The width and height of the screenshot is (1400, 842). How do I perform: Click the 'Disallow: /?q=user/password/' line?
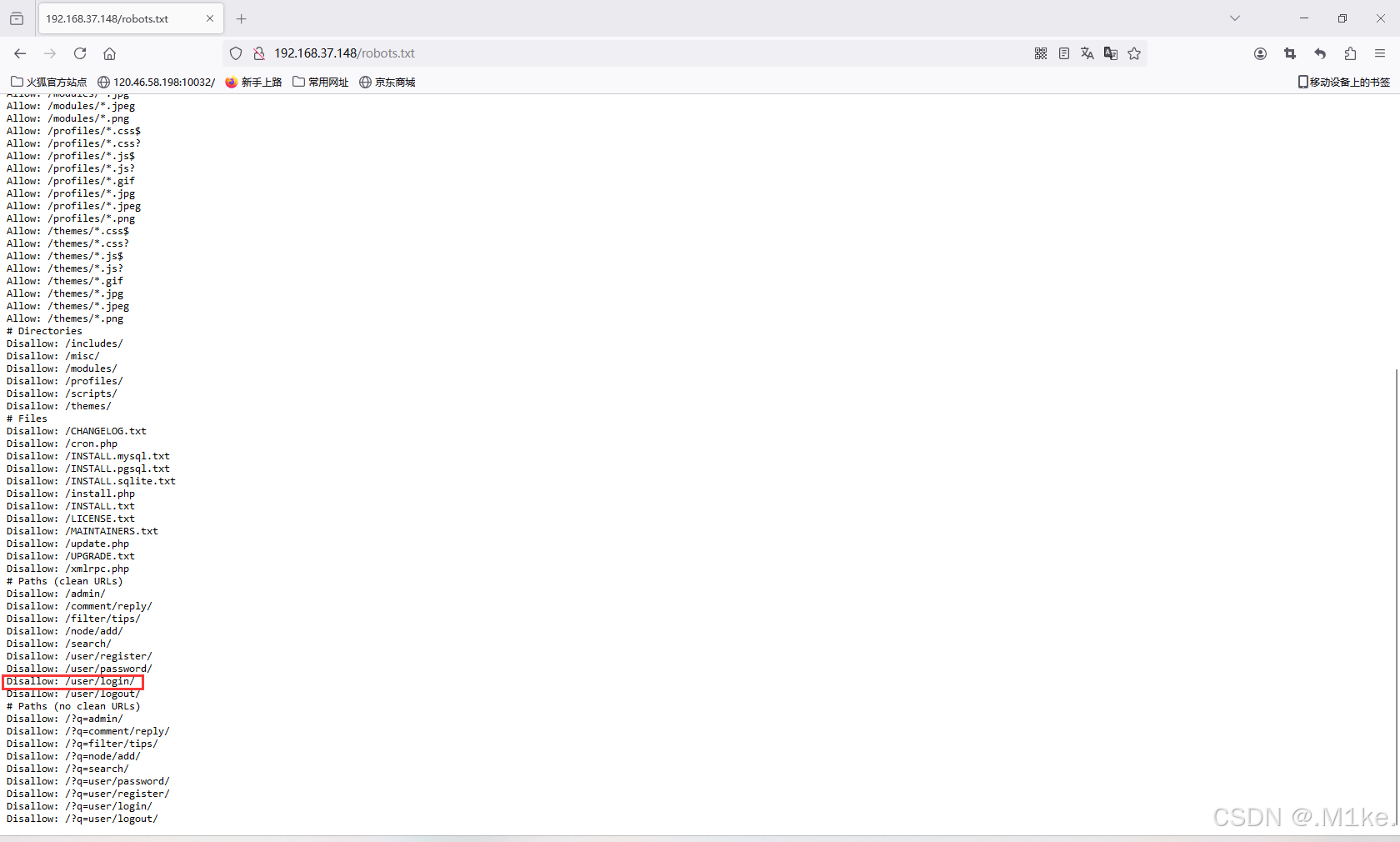pos(88,781)
